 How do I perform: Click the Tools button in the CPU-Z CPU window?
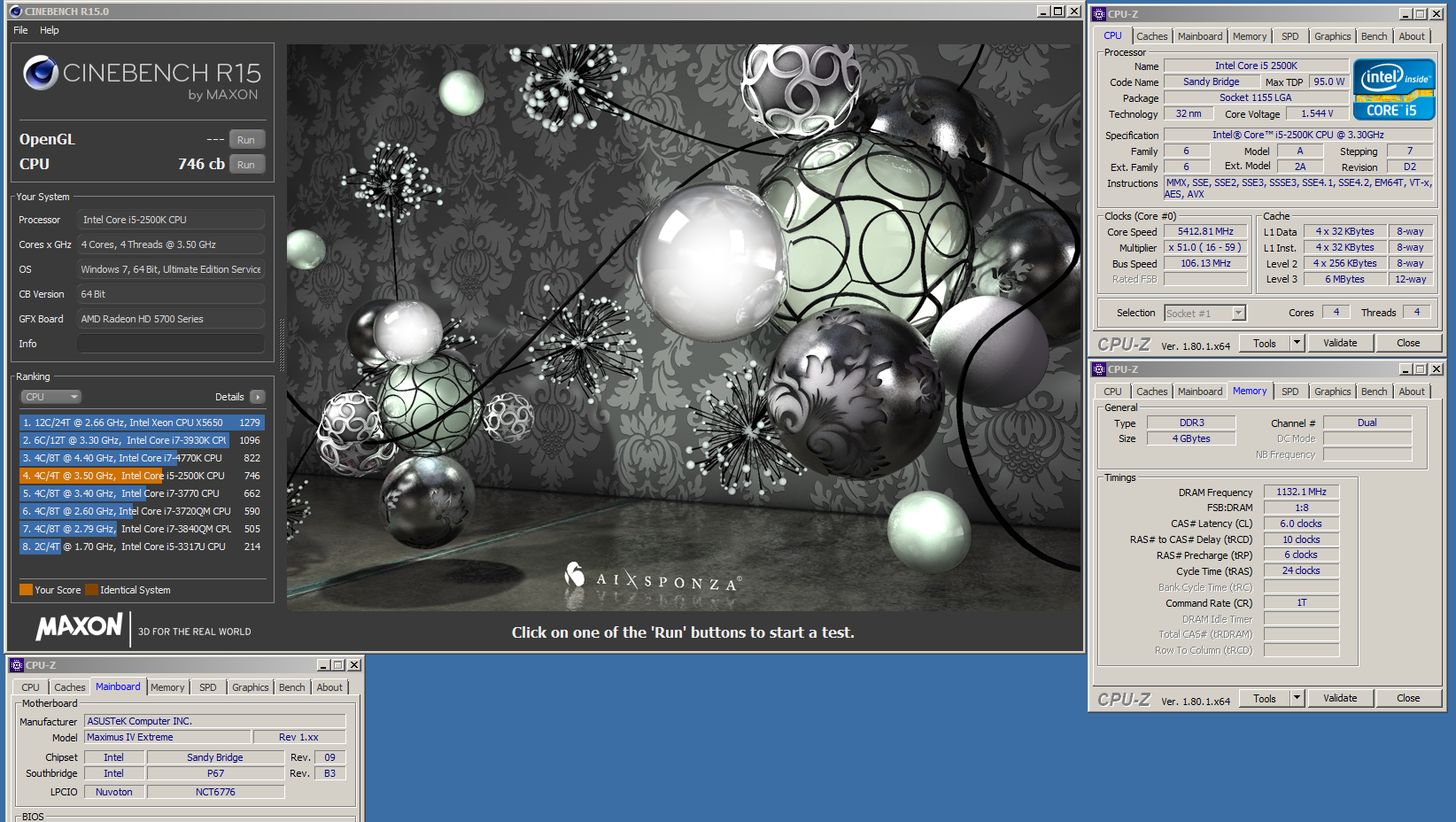click(x=1265, y=343)
